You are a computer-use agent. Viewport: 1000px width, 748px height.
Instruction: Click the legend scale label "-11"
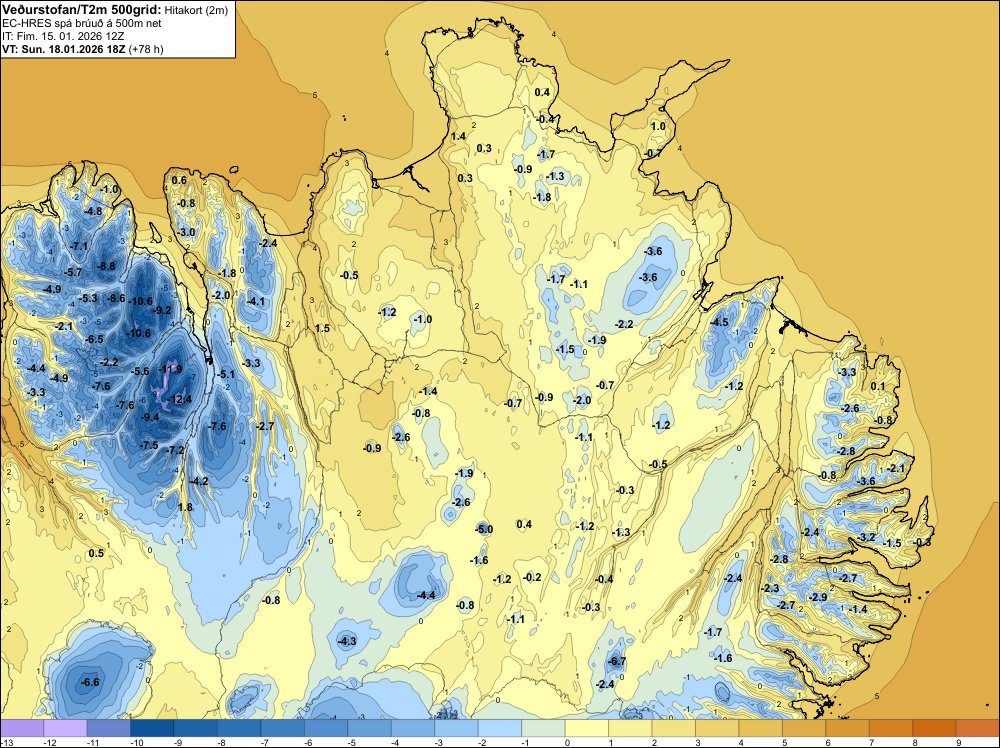[93, 742]
